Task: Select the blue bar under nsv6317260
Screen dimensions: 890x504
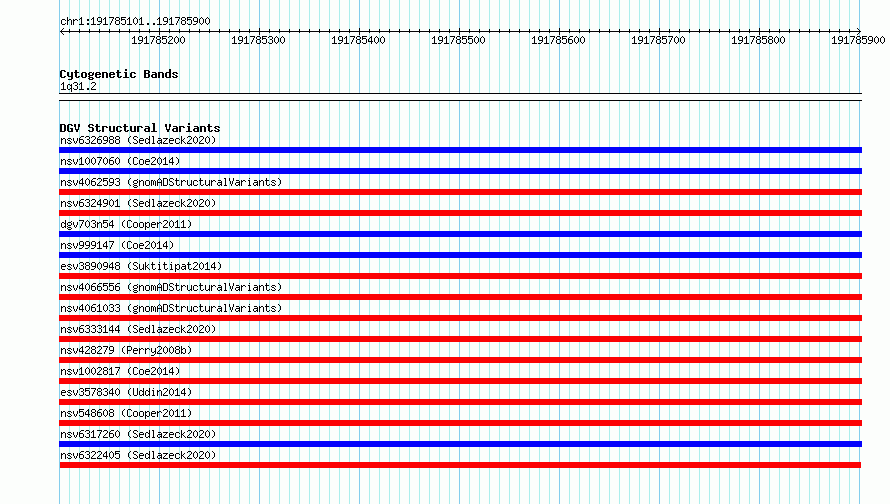Action: (460, 444)
